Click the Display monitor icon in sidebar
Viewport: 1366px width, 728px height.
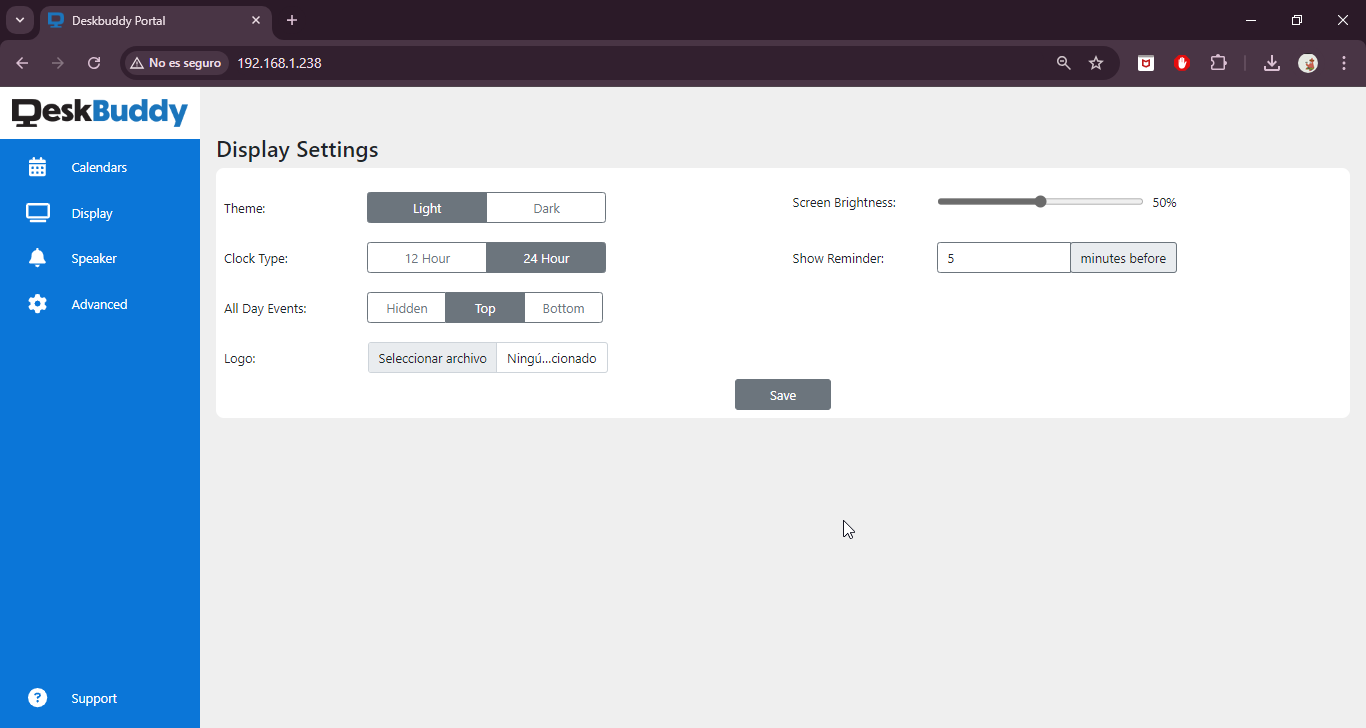tap(37, 213)
